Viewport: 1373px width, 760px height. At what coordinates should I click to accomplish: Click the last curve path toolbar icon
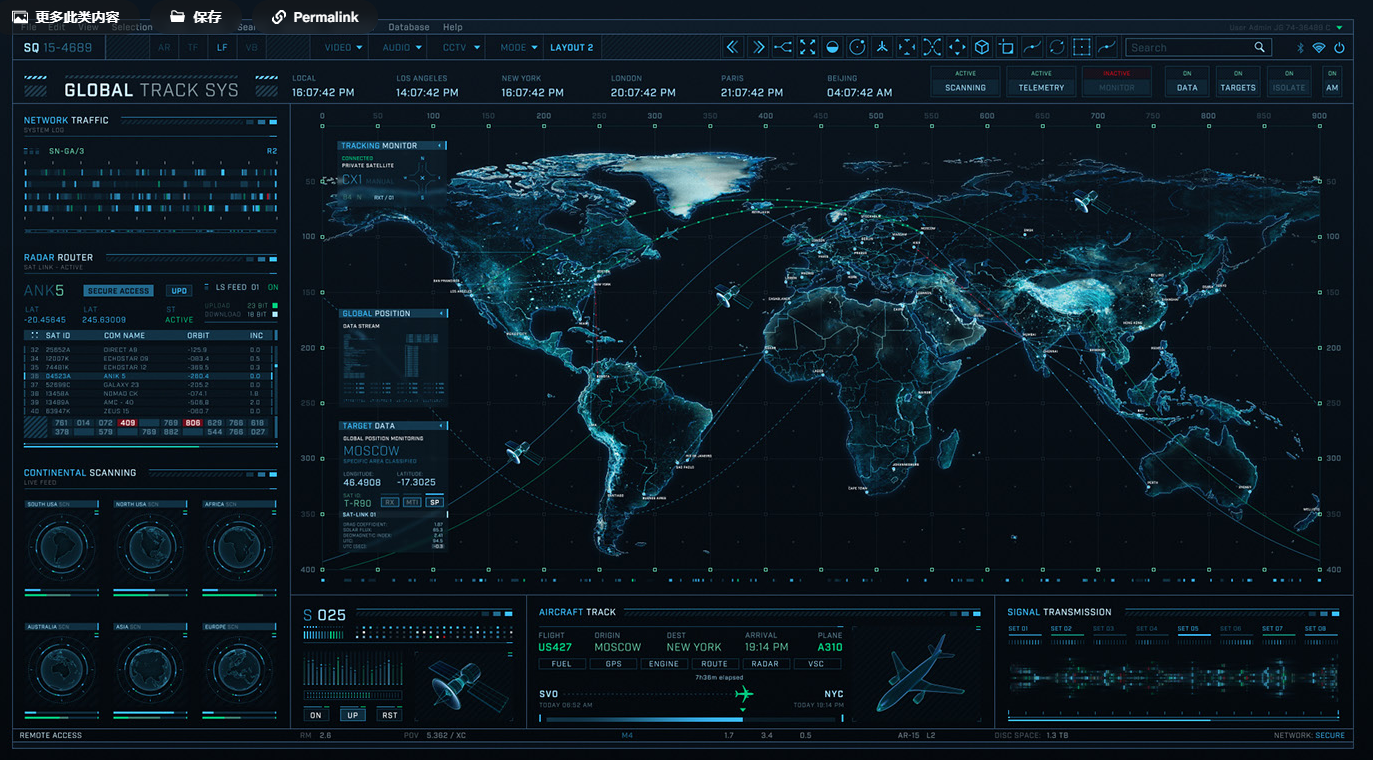pyautogui.click(x=1107, y=47)
